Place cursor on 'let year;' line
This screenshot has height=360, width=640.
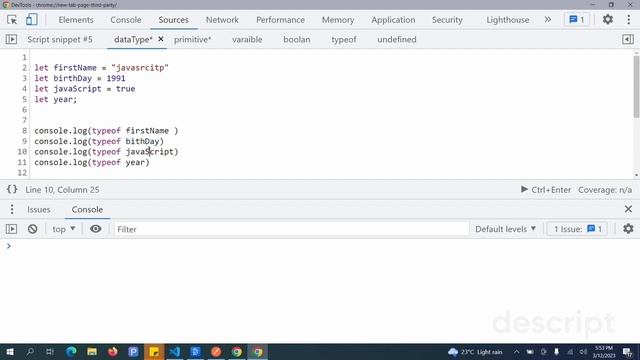[x=56, y=99]
